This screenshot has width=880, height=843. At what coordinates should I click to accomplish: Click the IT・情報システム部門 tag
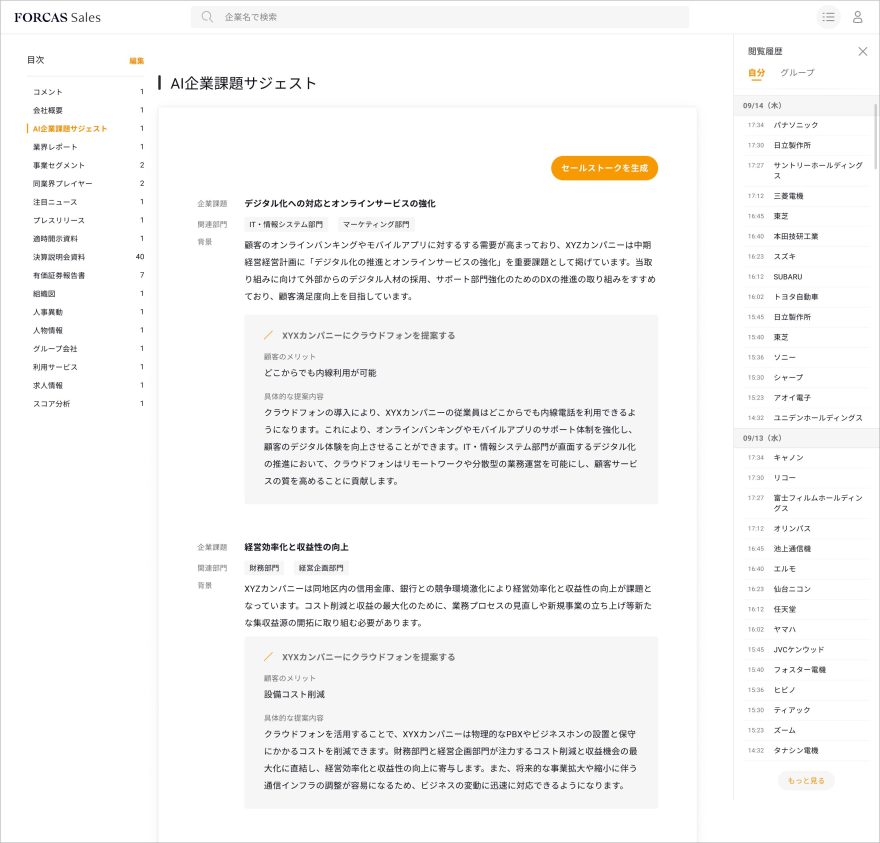coord(286,225)
